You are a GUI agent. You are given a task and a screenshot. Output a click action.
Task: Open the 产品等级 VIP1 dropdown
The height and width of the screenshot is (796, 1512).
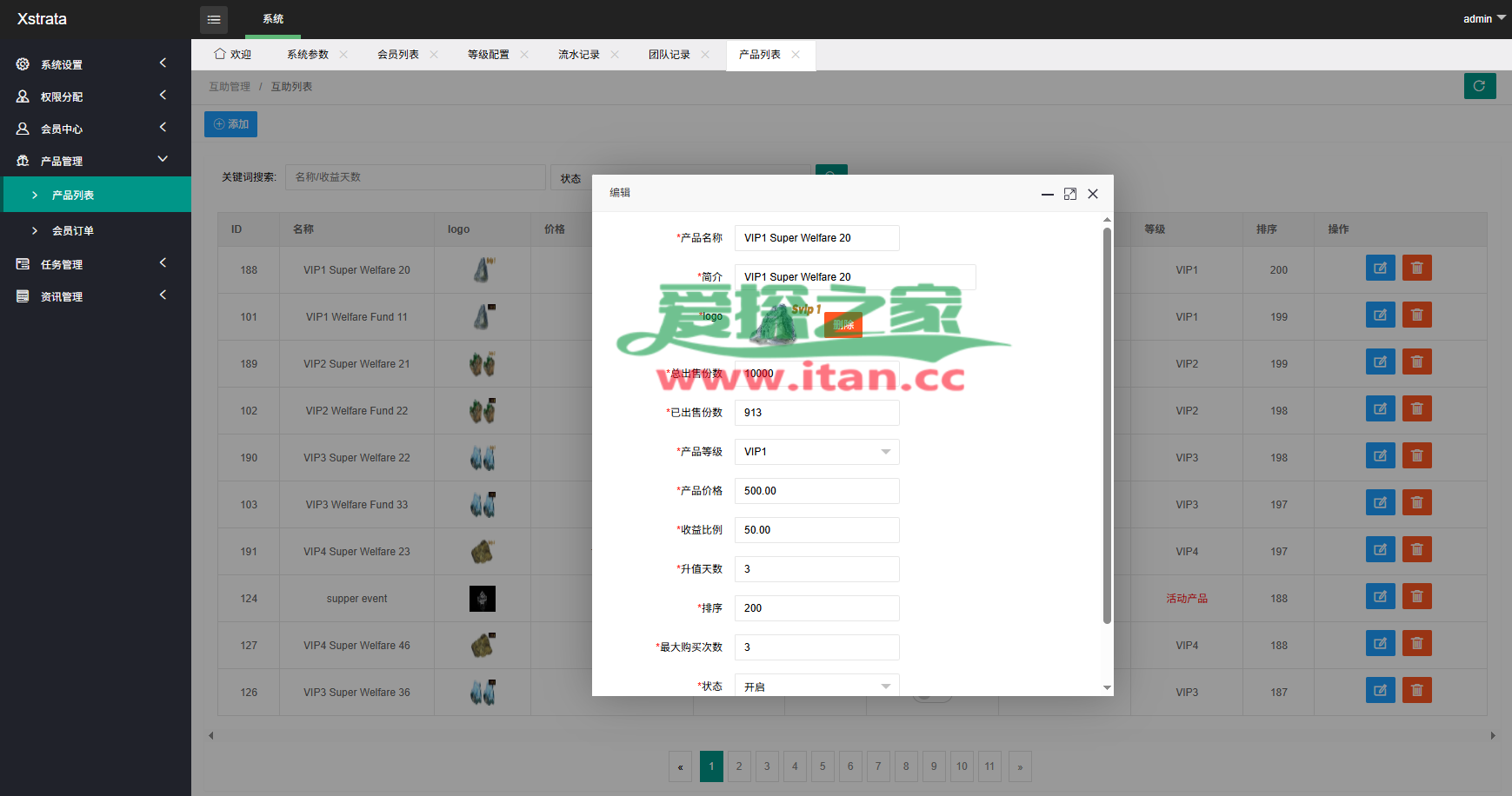point(816,452)
